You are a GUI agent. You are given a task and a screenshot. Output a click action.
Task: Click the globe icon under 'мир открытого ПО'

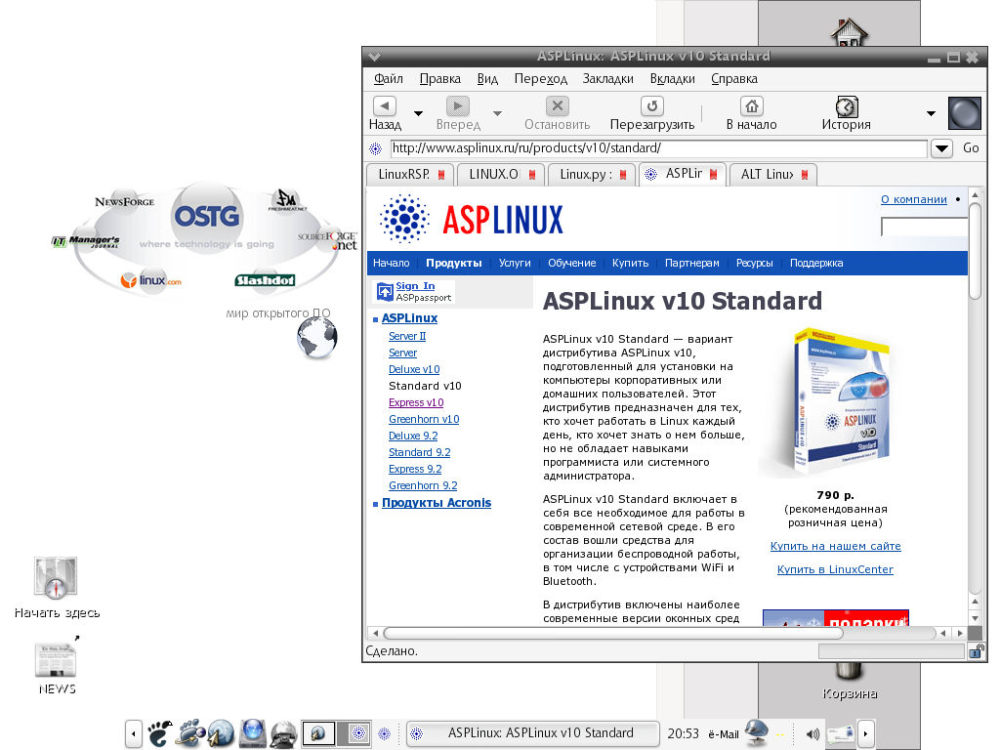point(317,337)
